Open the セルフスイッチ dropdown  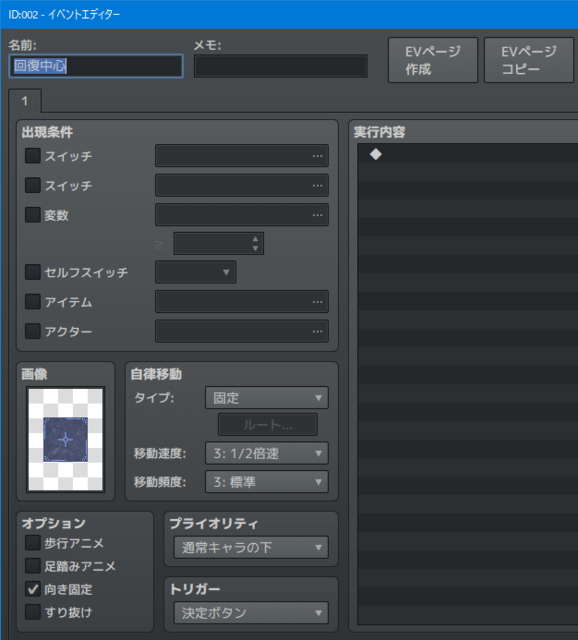click(196, 272)
